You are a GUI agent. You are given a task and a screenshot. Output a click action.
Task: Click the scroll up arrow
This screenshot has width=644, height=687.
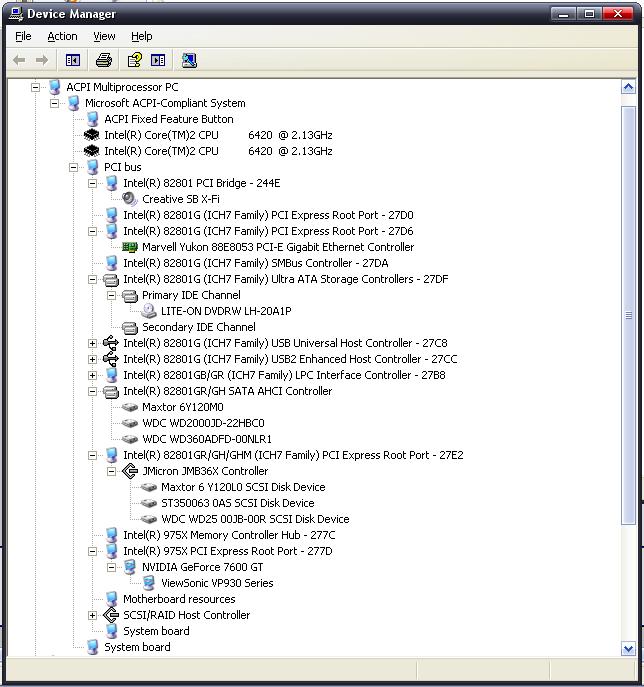click(628, 87)
